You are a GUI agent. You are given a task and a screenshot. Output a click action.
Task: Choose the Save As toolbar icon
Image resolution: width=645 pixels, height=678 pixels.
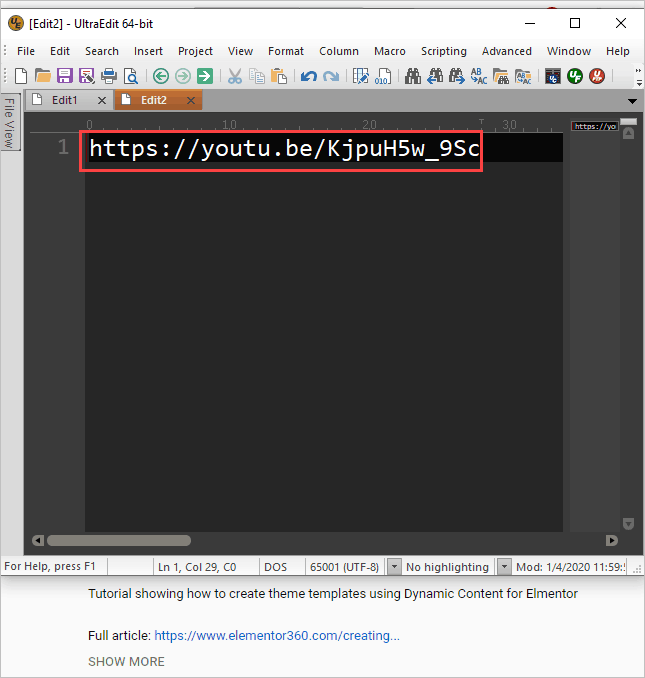87,76
